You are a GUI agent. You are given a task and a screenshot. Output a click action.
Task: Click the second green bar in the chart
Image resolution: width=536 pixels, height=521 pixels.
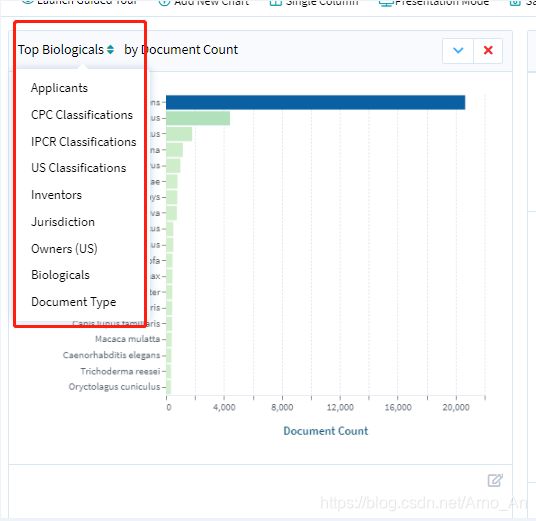tap(198, 118)
